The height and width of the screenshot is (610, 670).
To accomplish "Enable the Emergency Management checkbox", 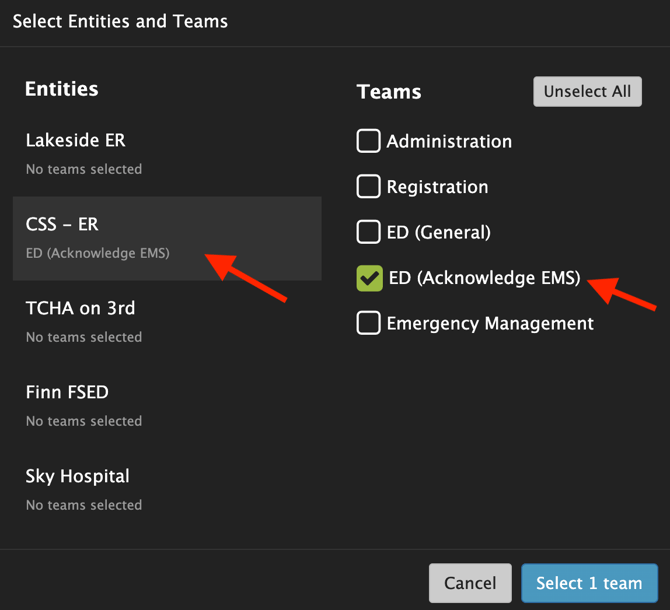I will click(x=369, y=323).
